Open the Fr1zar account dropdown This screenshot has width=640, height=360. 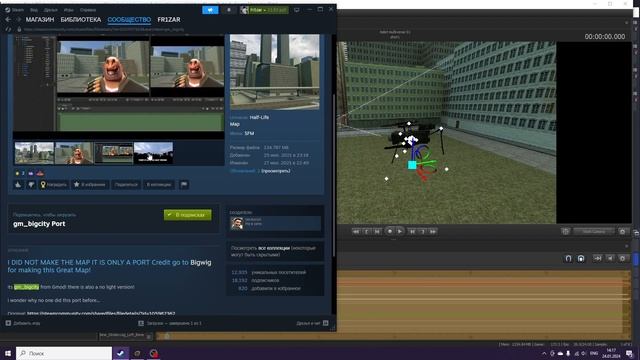[264, 10]
